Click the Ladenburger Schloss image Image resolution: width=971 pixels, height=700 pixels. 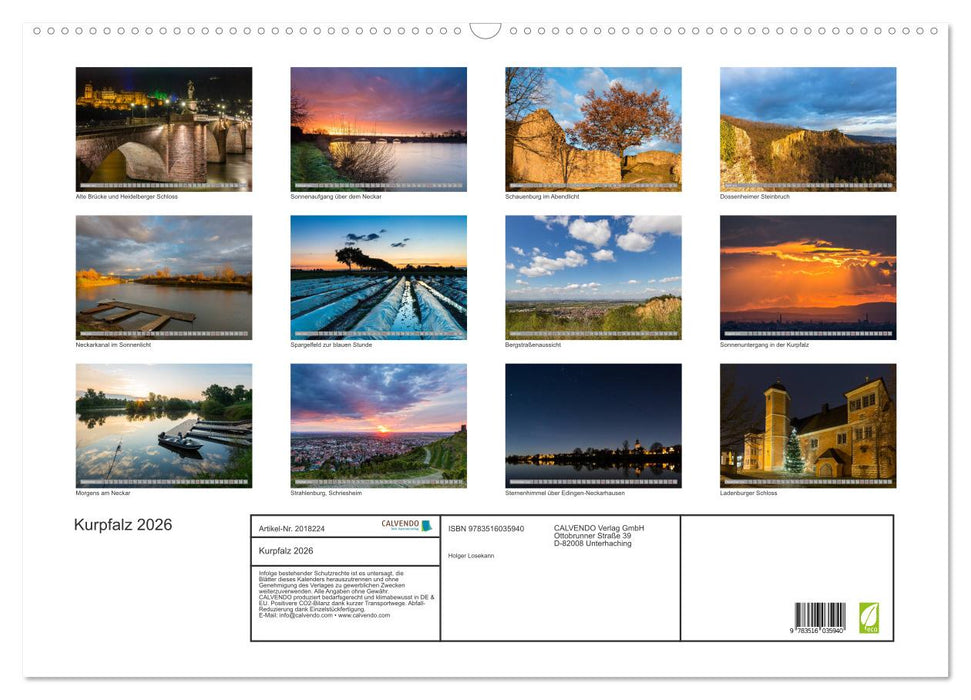point(808,425)
